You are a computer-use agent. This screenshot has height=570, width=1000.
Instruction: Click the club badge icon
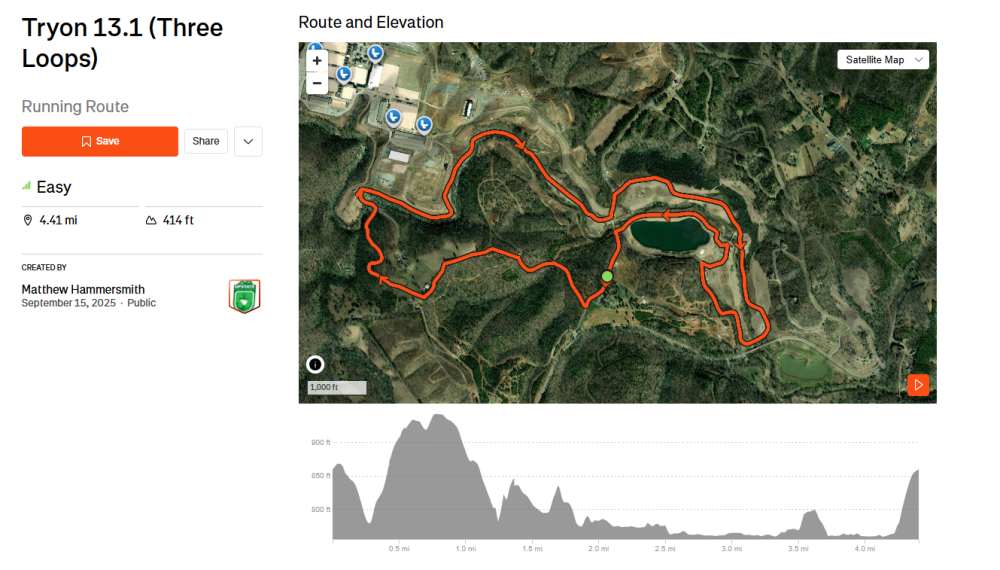pos(244,296)
